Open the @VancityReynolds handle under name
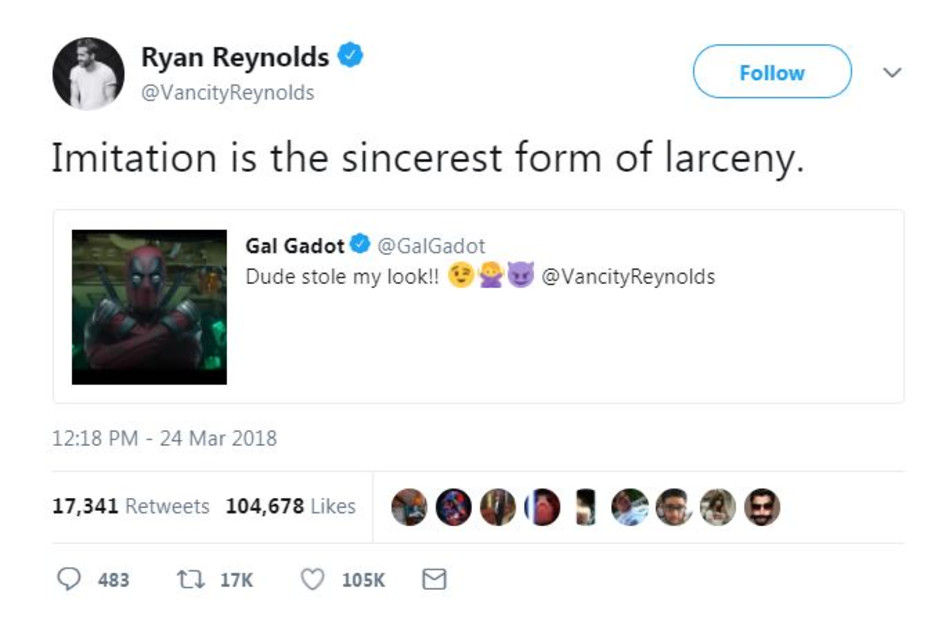Screen dimensions: 948x620 coord(228,93)
